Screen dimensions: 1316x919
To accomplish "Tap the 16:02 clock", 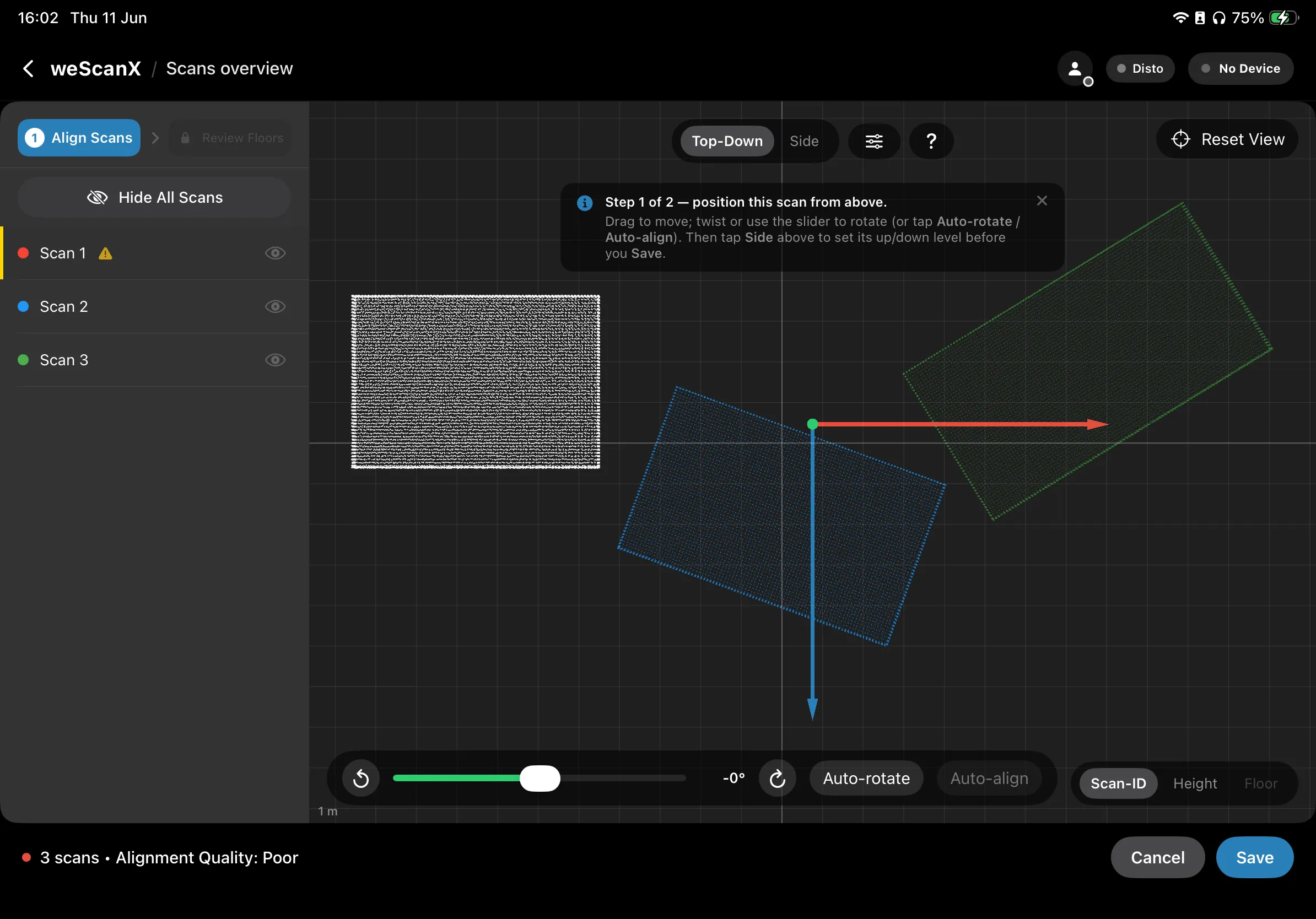I will pos(38,18).
